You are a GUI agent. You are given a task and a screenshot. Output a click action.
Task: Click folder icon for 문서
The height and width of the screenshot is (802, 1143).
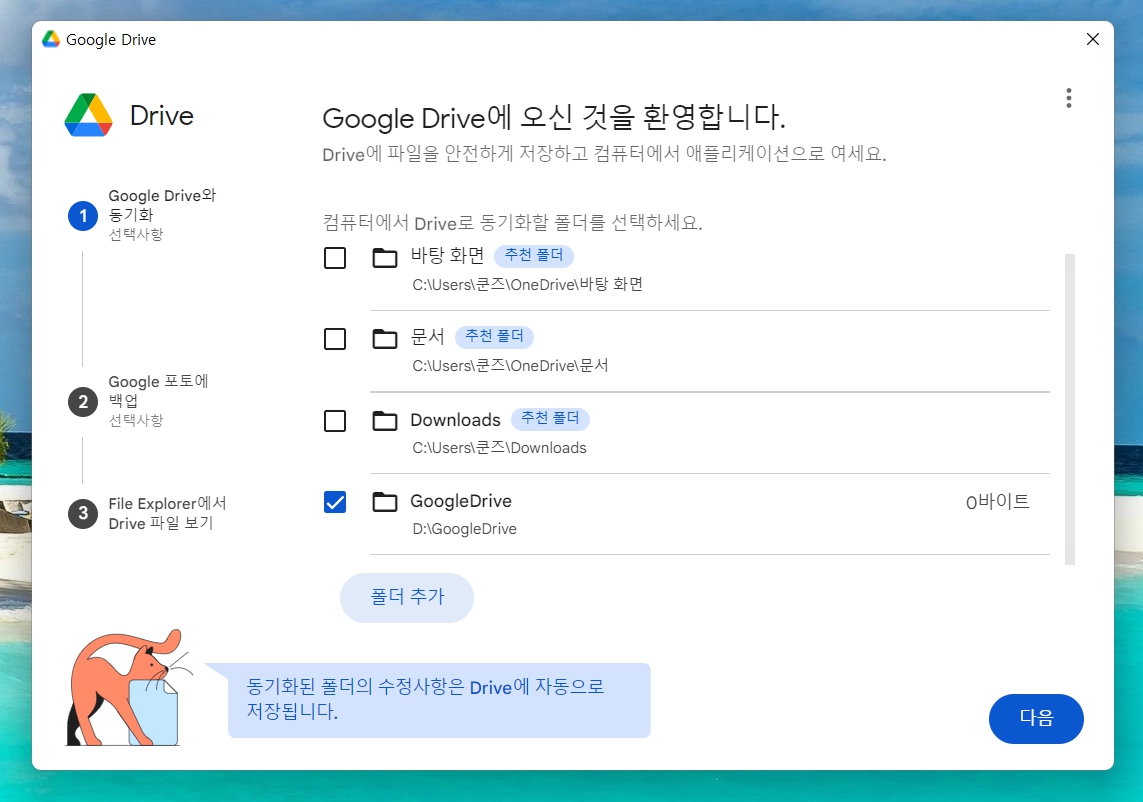point(385,338)
